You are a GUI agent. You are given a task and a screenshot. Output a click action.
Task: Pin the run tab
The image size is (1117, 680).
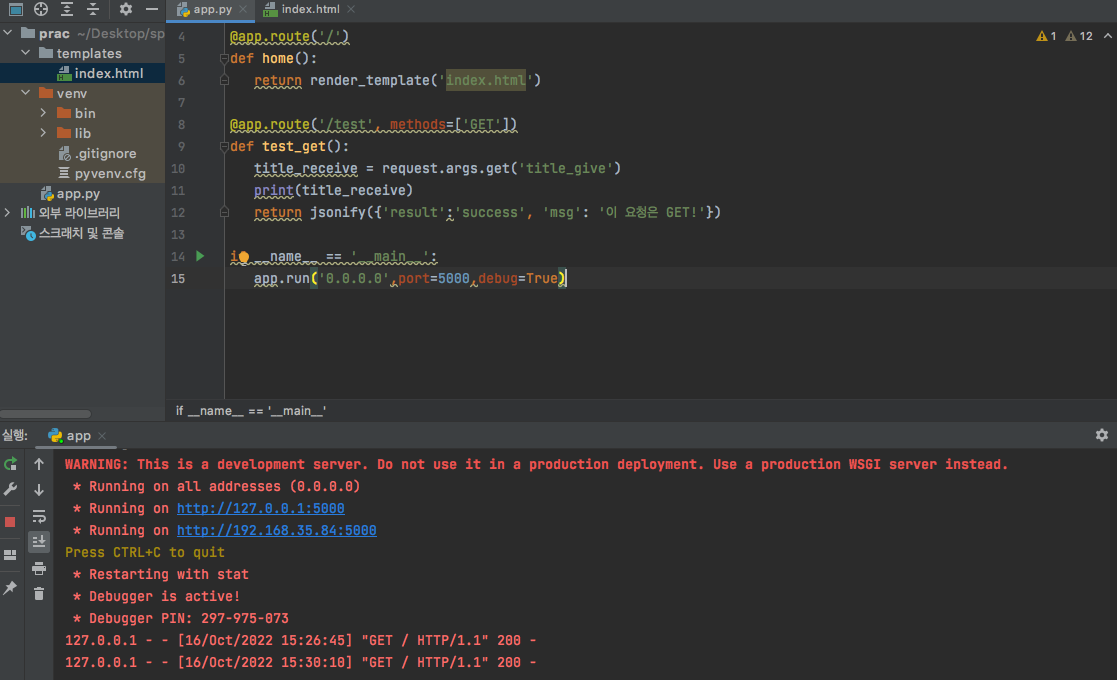(10, 588)
